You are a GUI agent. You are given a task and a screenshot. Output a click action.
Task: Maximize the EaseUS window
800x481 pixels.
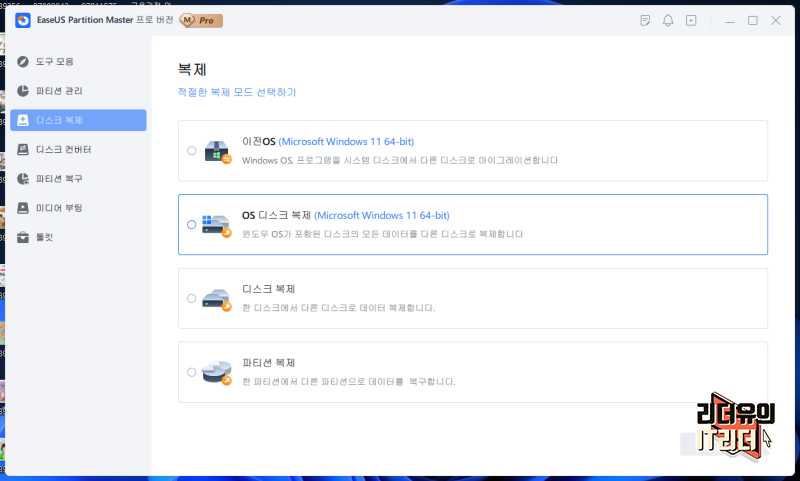pyautogui.click(x=753, y=20)
